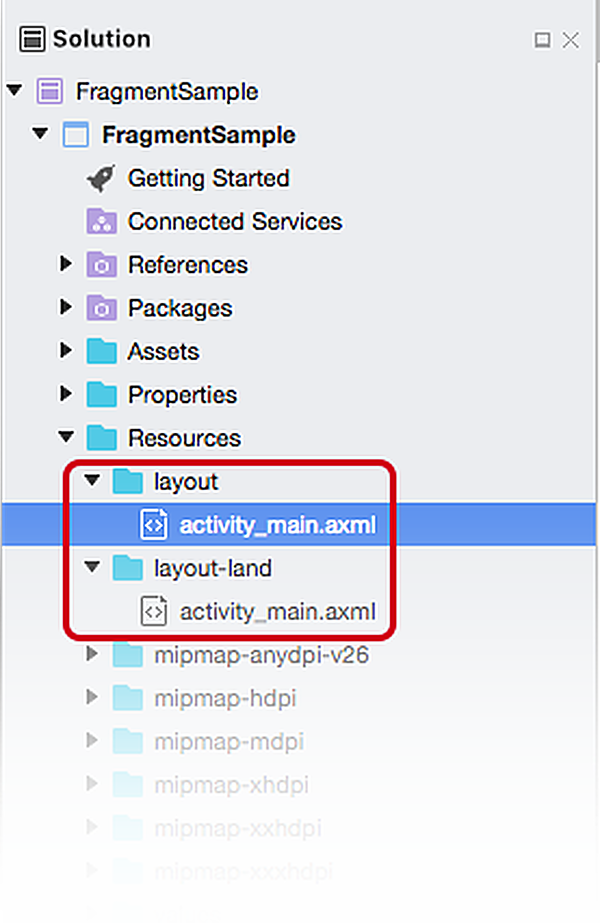Screen dimensions: 600x923
Task: Select the Getting Started item
Action: tap(208, 179)
